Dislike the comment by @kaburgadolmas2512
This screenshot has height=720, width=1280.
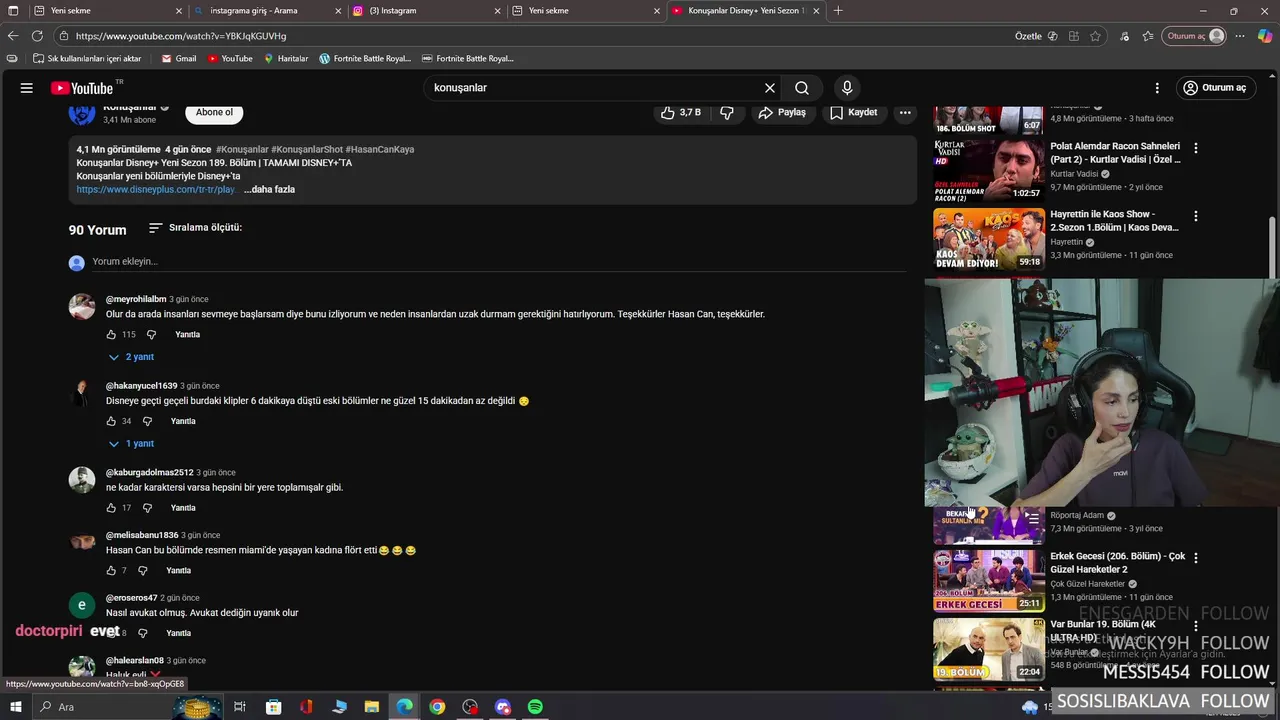pyautogui.click(x=147, y=508)
